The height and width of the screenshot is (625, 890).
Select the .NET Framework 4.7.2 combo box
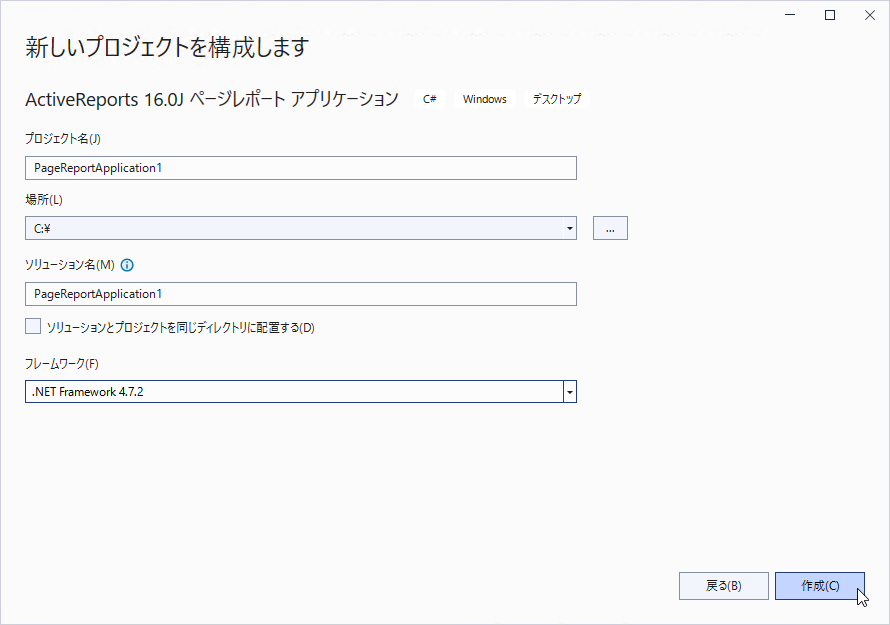[301, 392]
